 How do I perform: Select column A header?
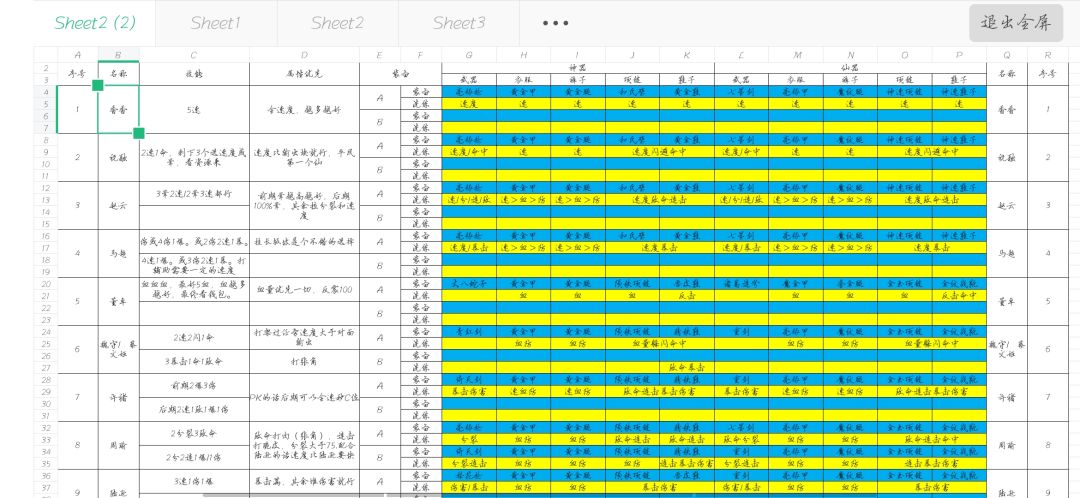(77, 55)
